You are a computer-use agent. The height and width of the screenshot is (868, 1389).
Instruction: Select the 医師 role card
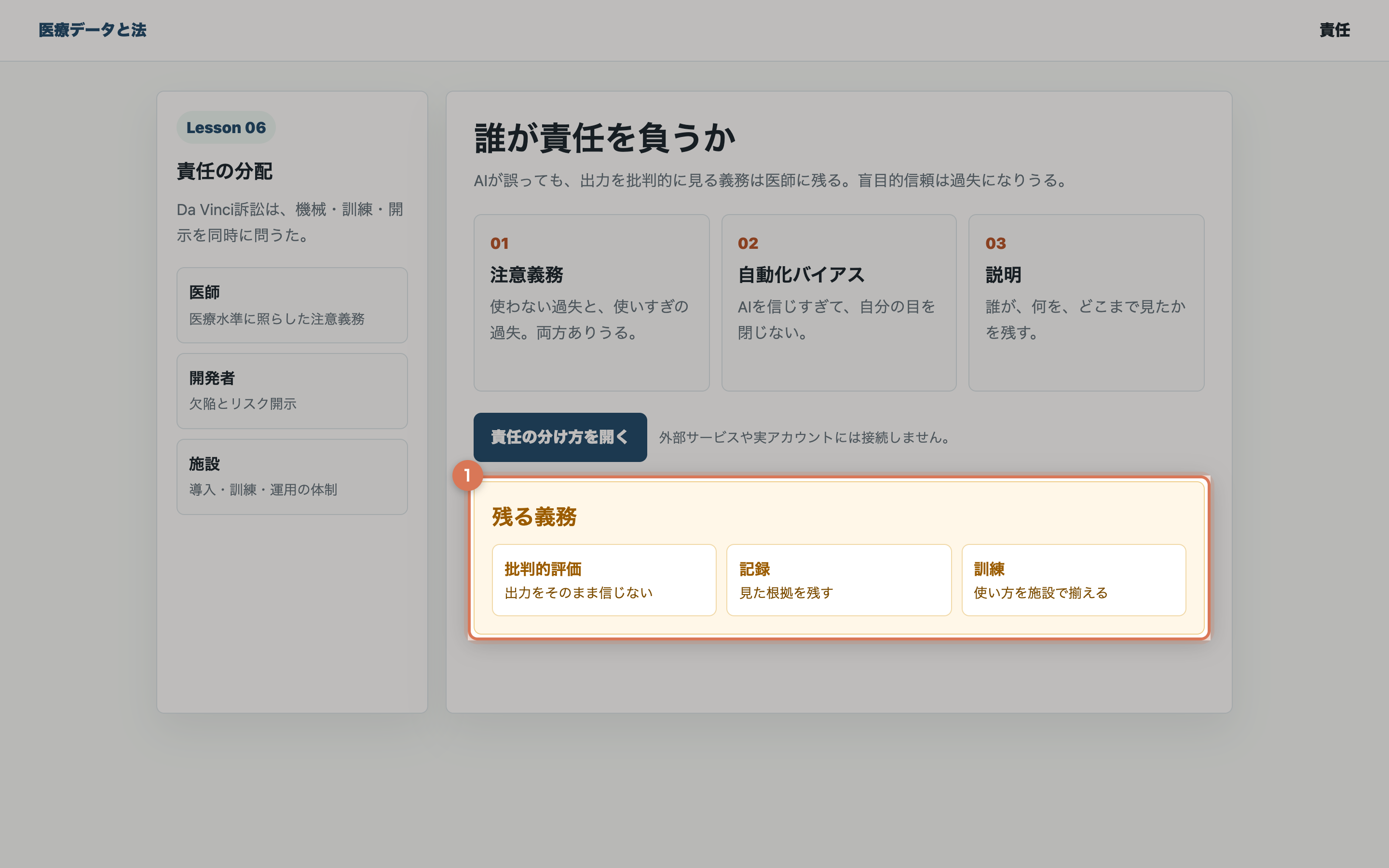point(292,305)
